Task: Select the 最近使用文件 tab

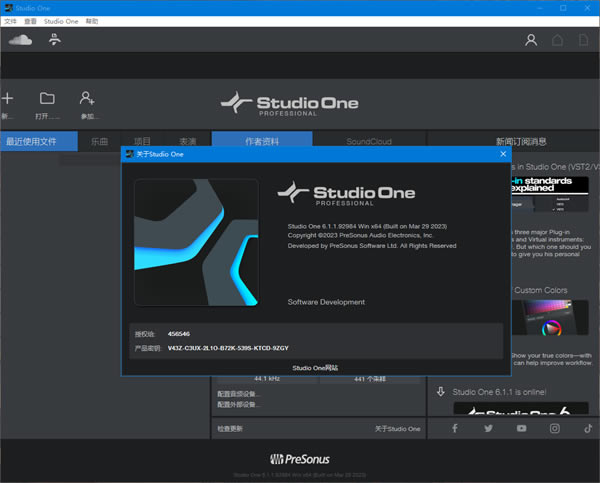Action: pyautogui.click(x=39, y=141)
